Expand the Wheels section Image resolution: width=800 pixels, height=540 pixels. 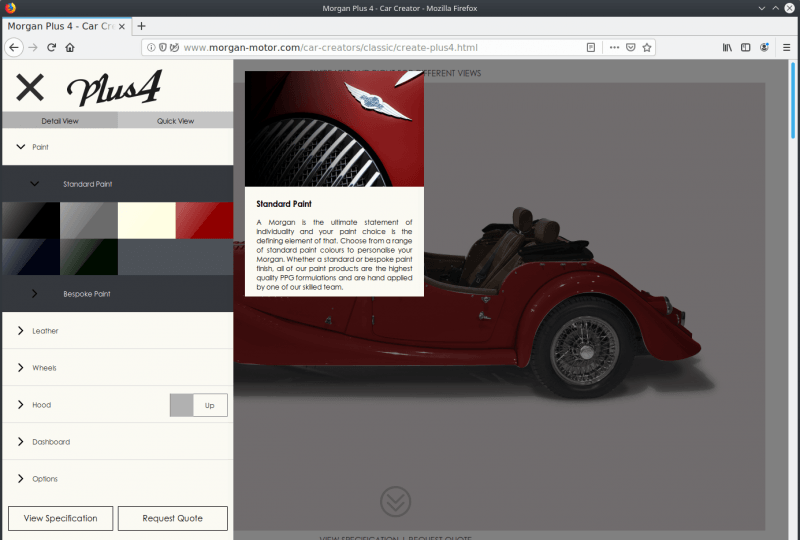click(x=118, y=367)
